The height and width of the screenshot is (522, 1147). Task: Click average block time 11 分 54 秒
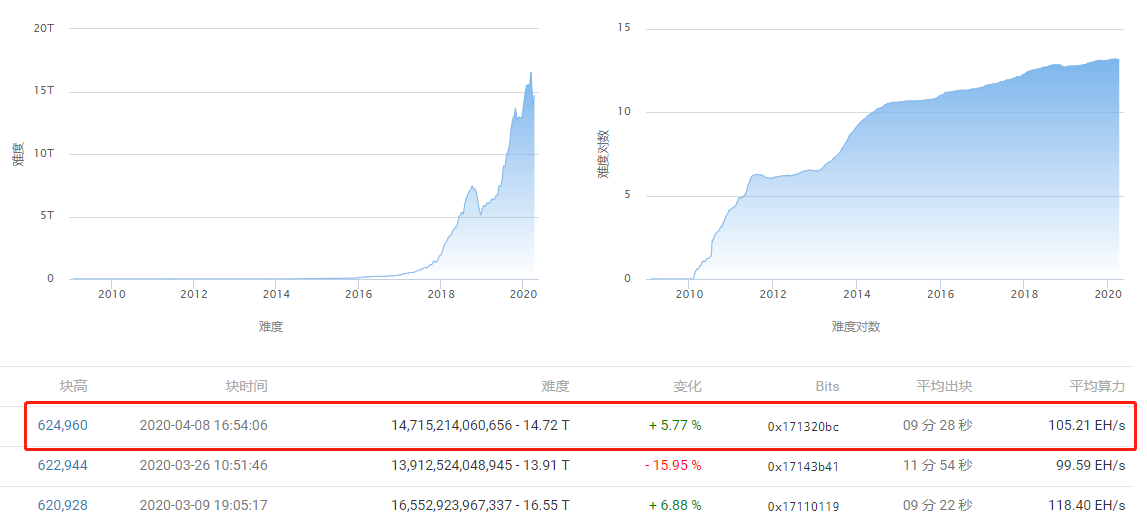(x=937, y=465)
